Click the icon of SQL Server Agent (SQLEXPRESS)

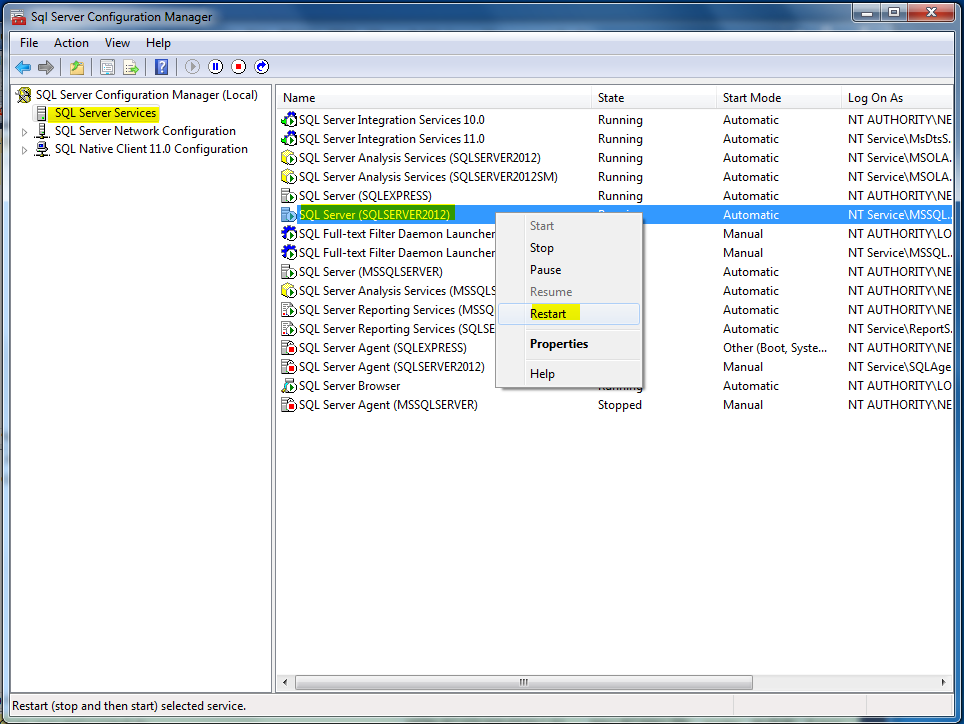tap(289, 348)
